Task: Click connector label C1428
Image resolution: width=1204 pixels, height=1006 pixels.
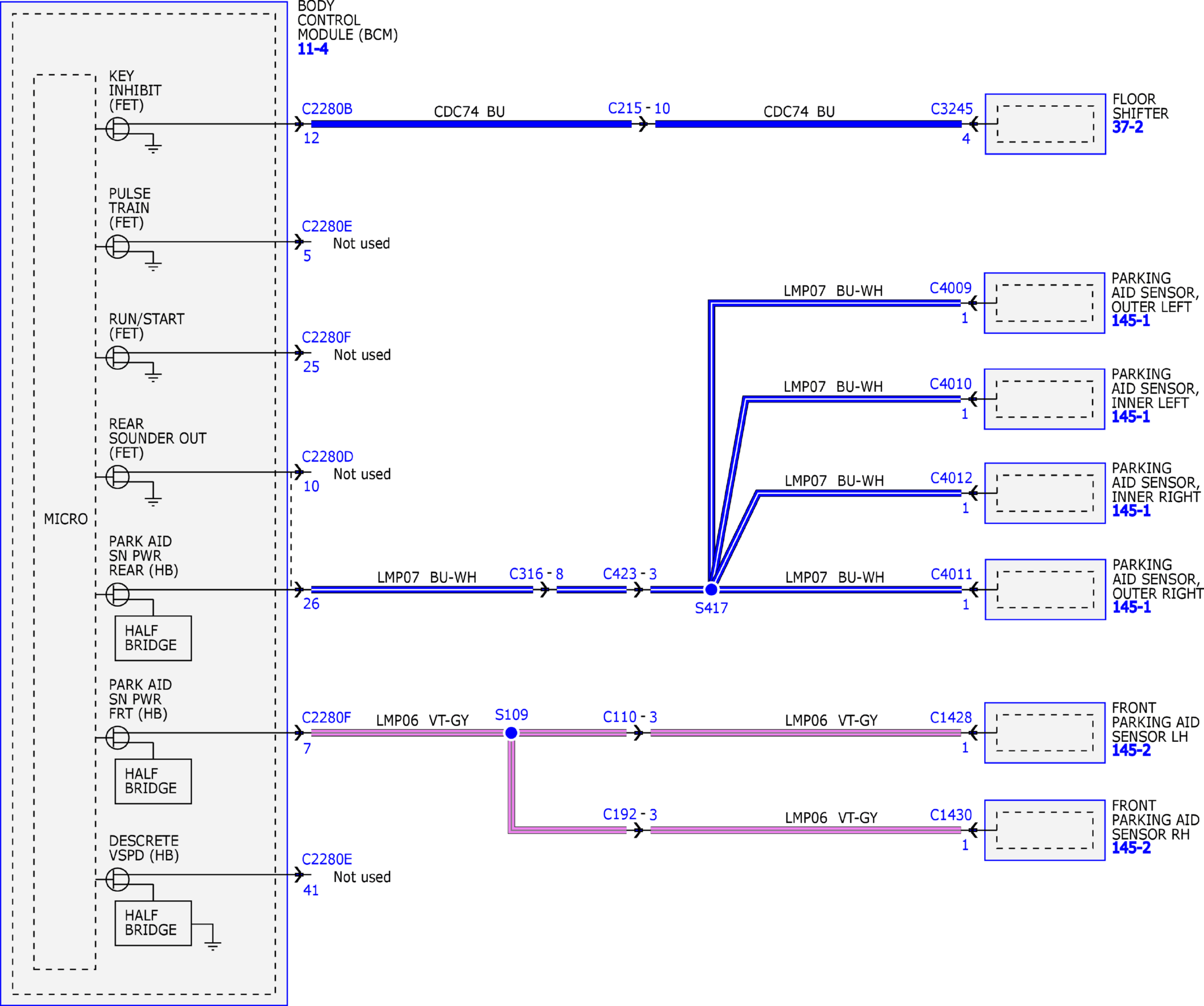Action: coord(951,718)
